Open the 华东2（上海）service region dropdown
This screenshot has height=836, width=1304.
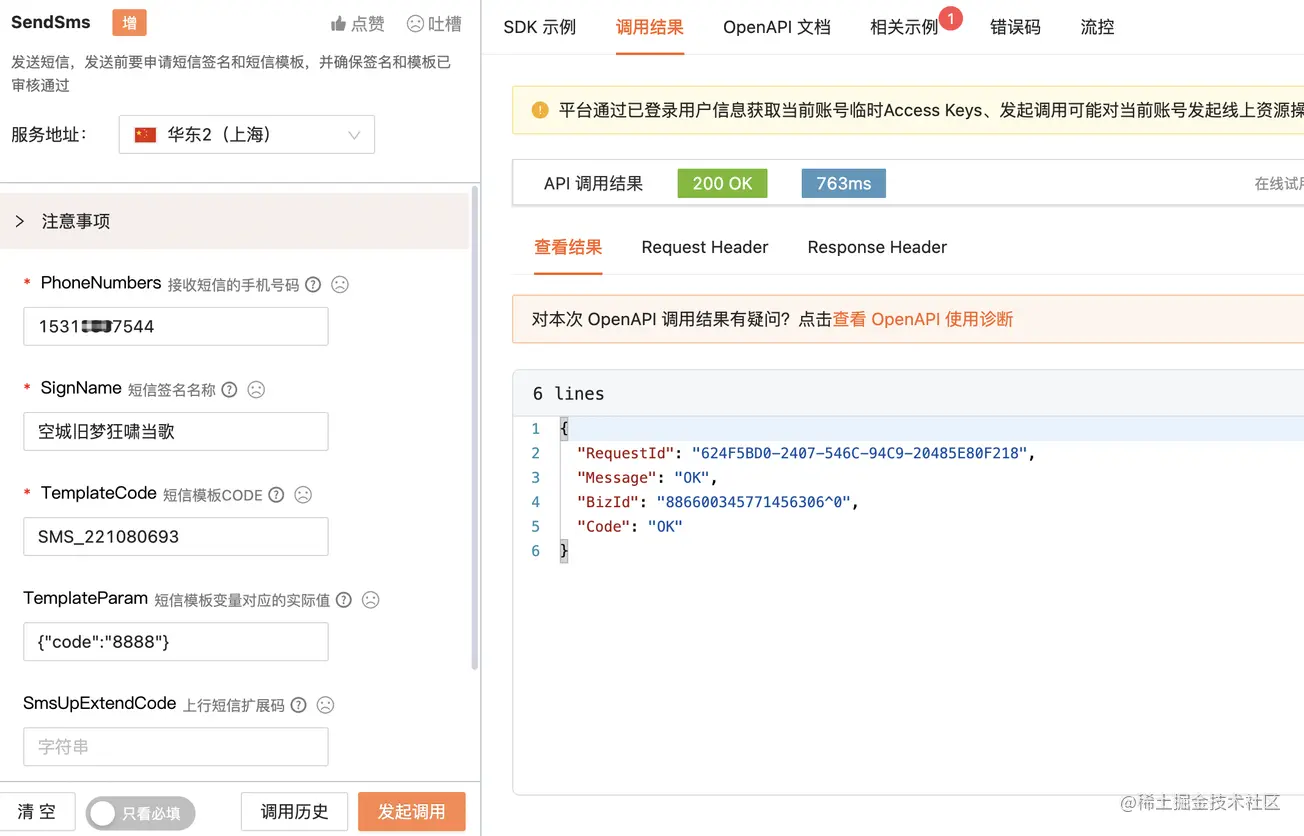(x=246, y=134)
